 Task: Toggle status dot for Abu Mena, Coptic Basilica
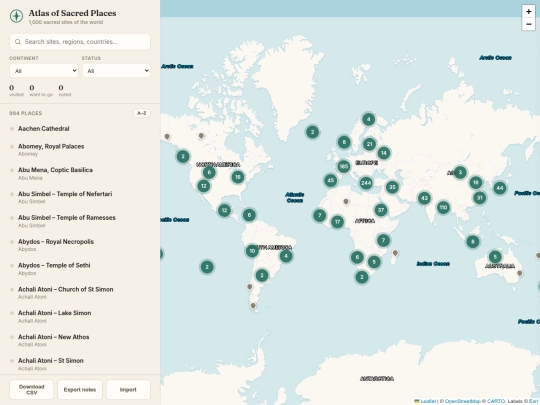point(12,170)
